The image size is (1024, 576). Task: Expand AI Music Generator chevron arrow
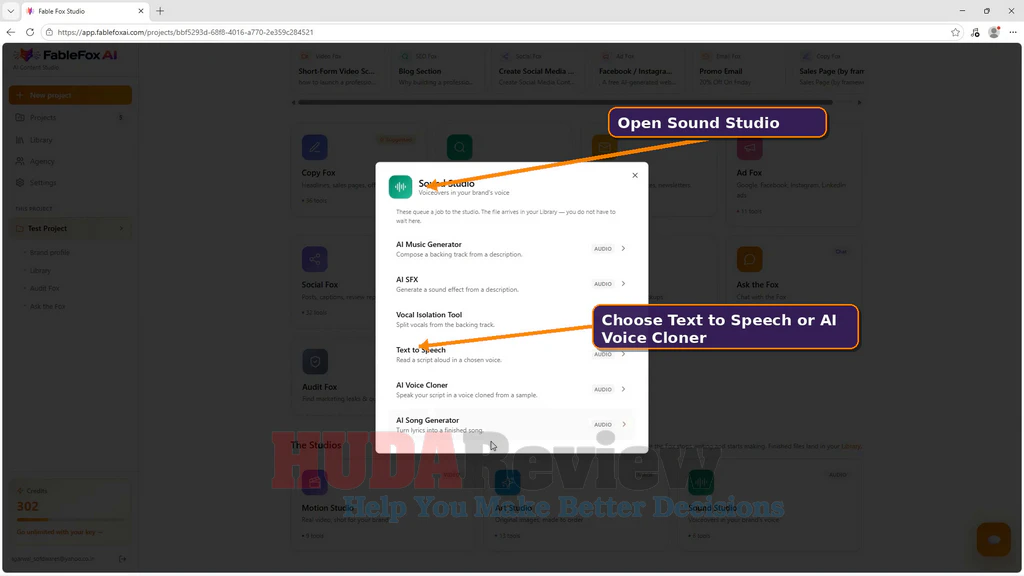pos(623,248)
